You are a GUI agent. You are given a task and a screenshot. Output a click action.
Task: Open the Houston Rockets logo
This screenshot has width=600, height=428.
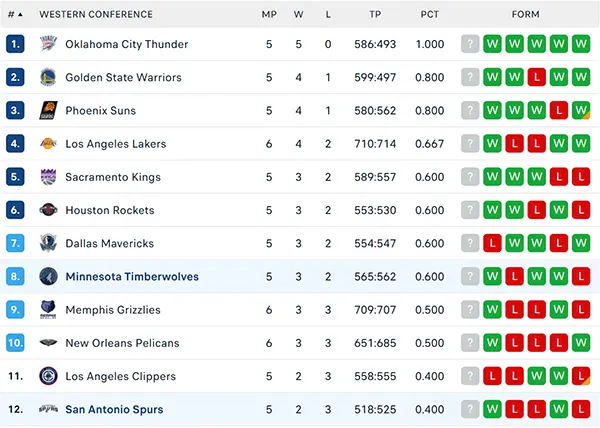(x=49, y=210)
